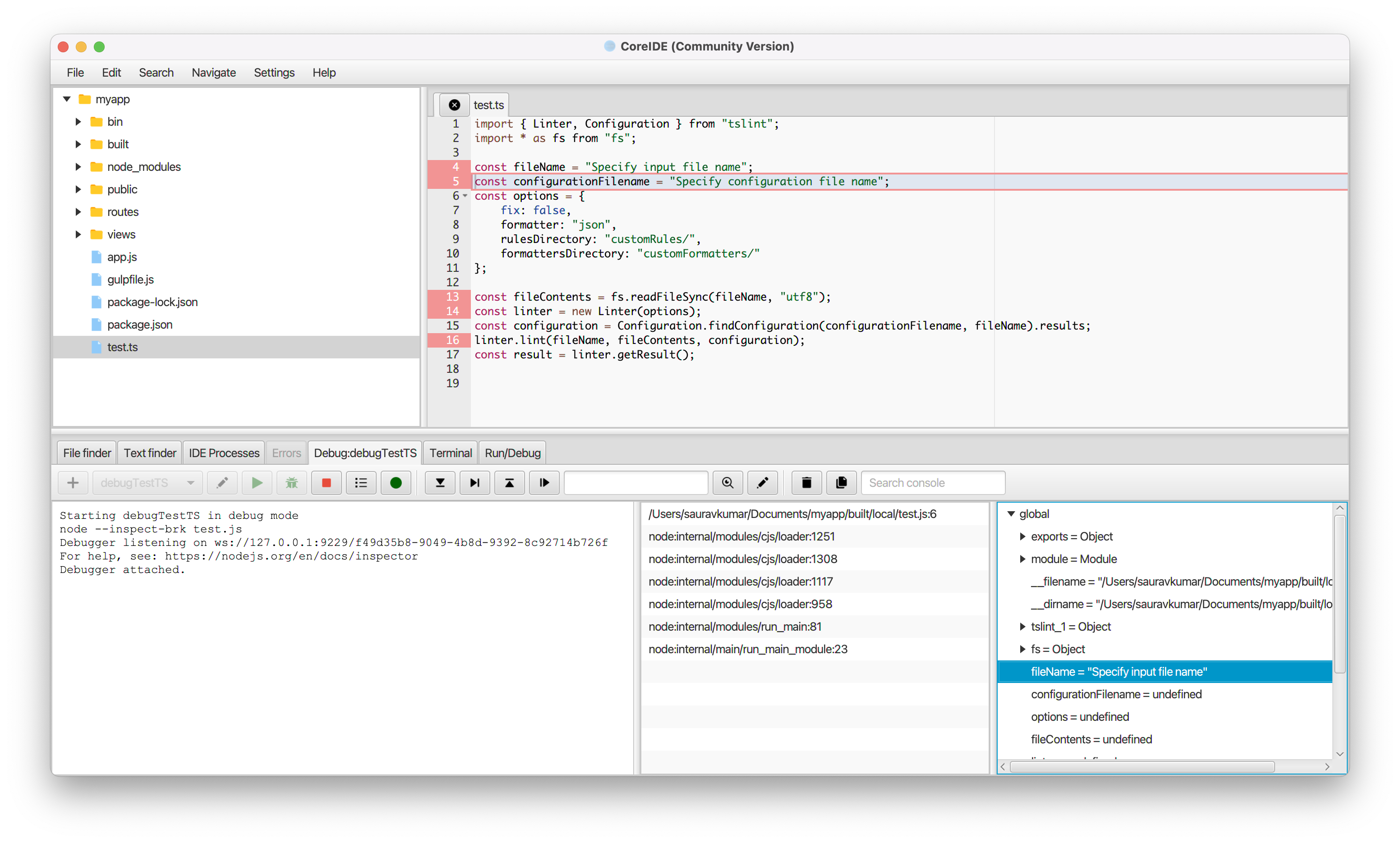Image resolution: width=1400 pixels, height=843 pixels.
Task: Click the green circle breakpoints button
Action: 396,483
